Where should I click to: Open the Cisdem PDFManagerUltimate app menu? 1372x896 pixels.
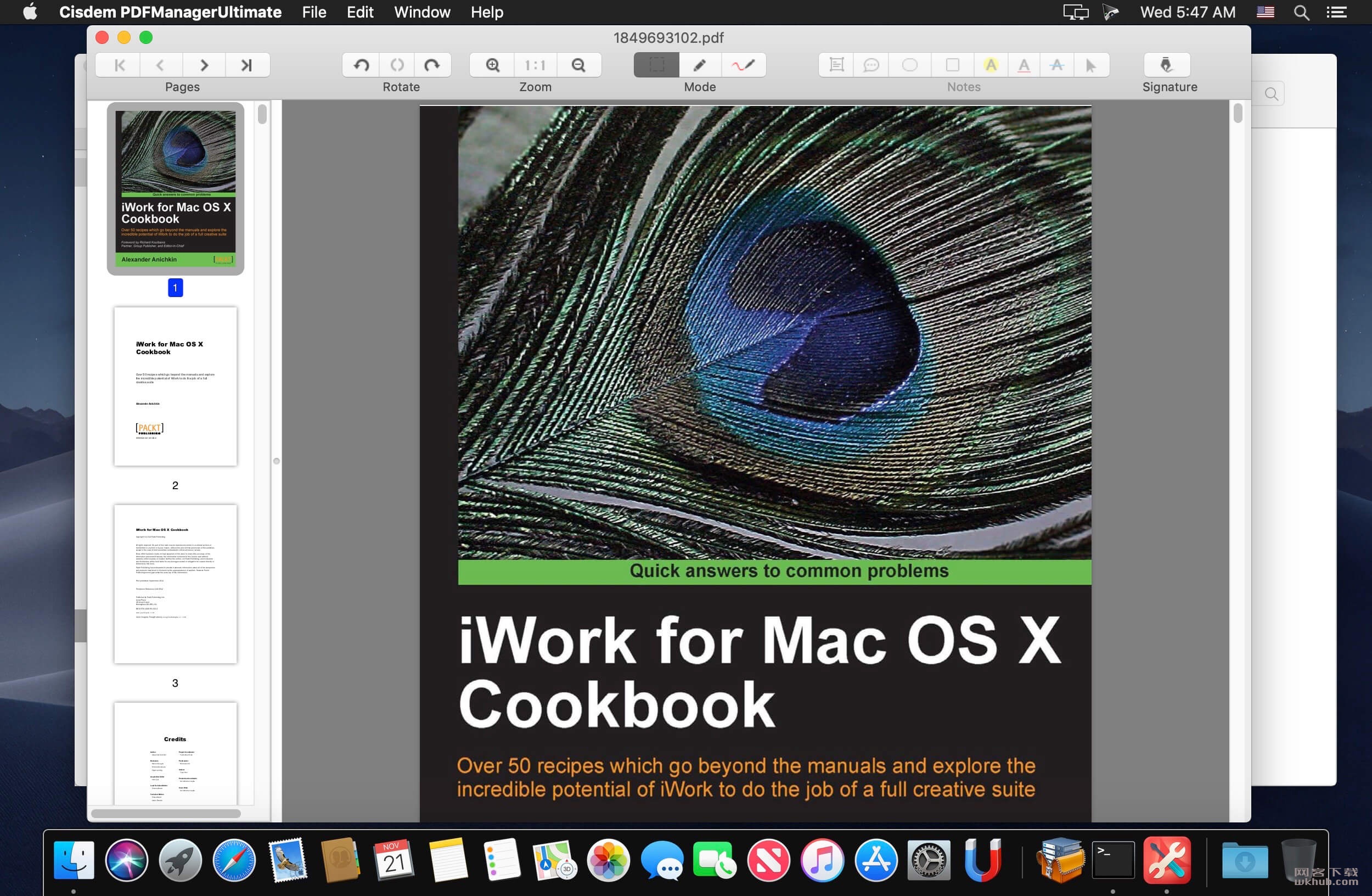(170, 12)
